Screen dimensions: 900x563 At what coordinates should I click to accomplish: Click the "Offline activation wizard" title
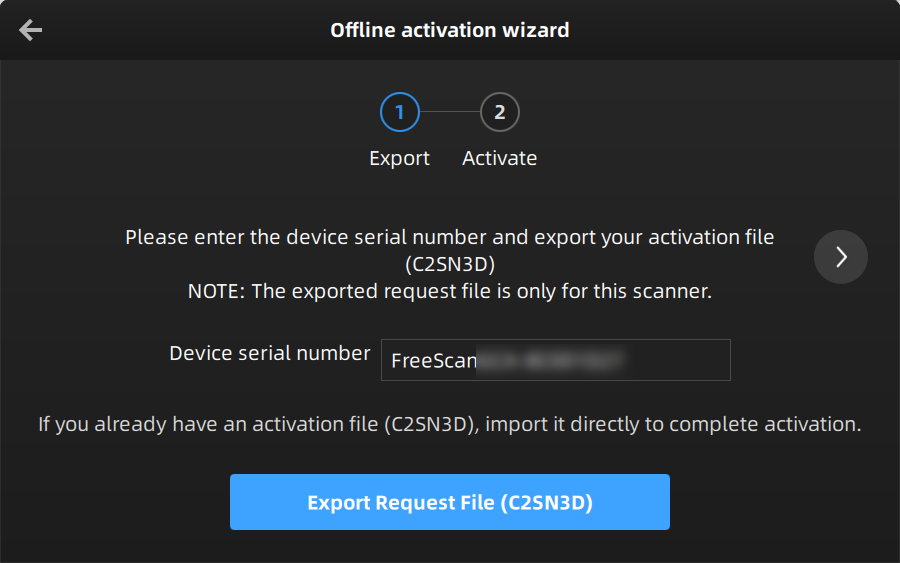(450, 30)
